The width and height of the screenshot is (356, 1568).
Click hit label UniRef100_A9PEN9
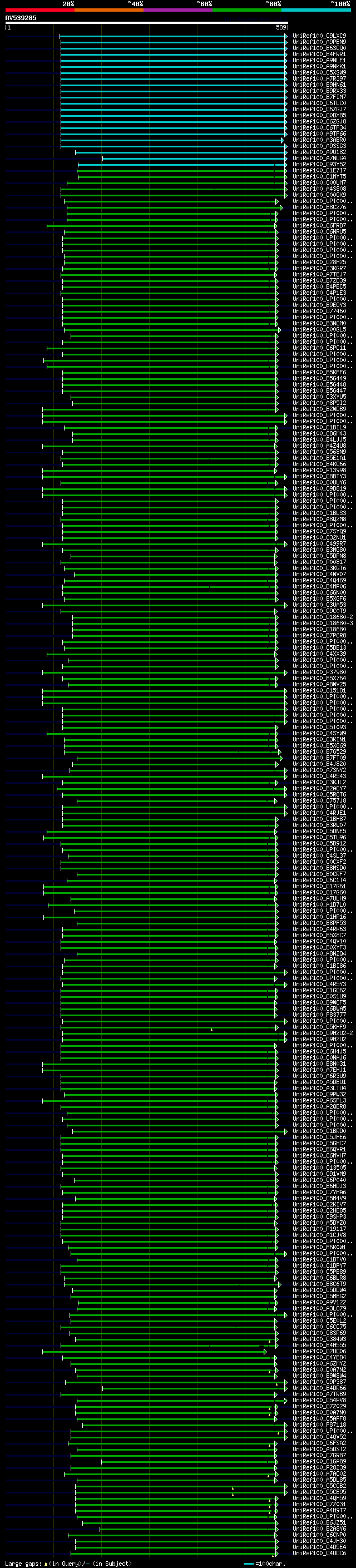319,42
